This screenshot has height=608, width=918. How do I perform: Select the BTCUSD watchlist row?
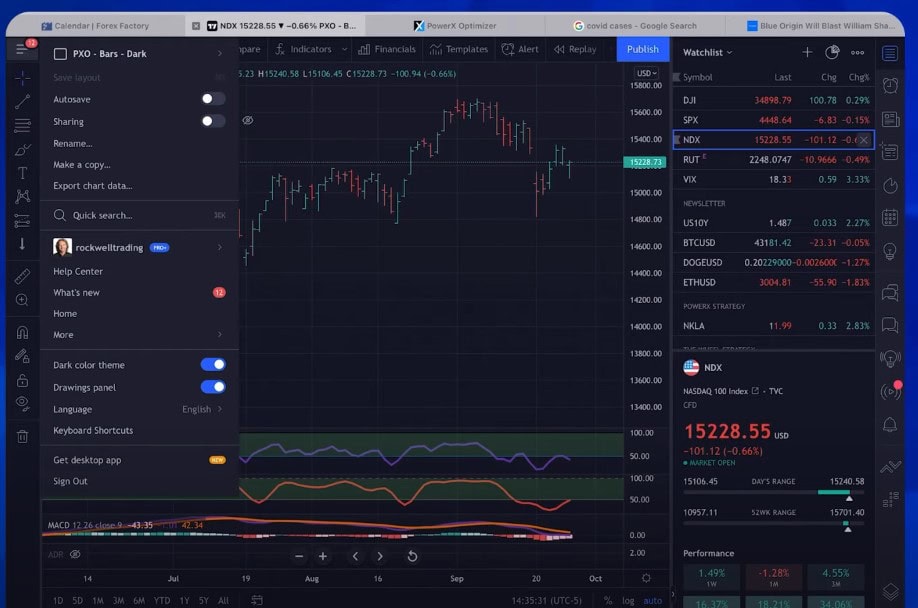click(x=775, y=243)
